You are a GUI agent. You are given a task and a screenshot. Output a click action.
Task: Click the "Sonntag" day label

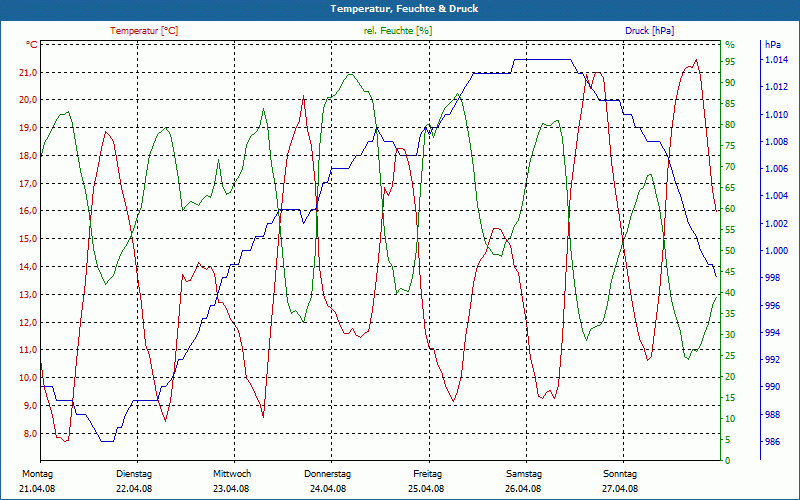(620, 474)
